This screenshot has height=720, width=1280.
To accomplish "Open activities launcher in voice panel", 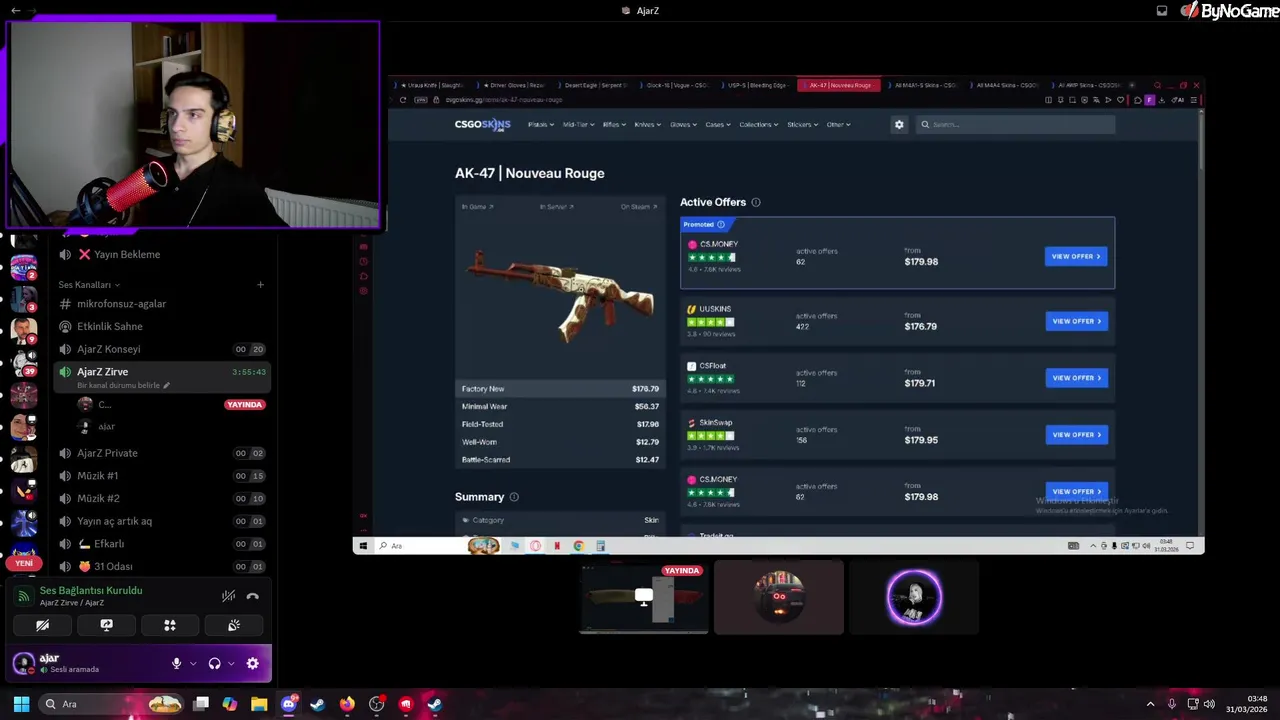I will tap(170, 625).
